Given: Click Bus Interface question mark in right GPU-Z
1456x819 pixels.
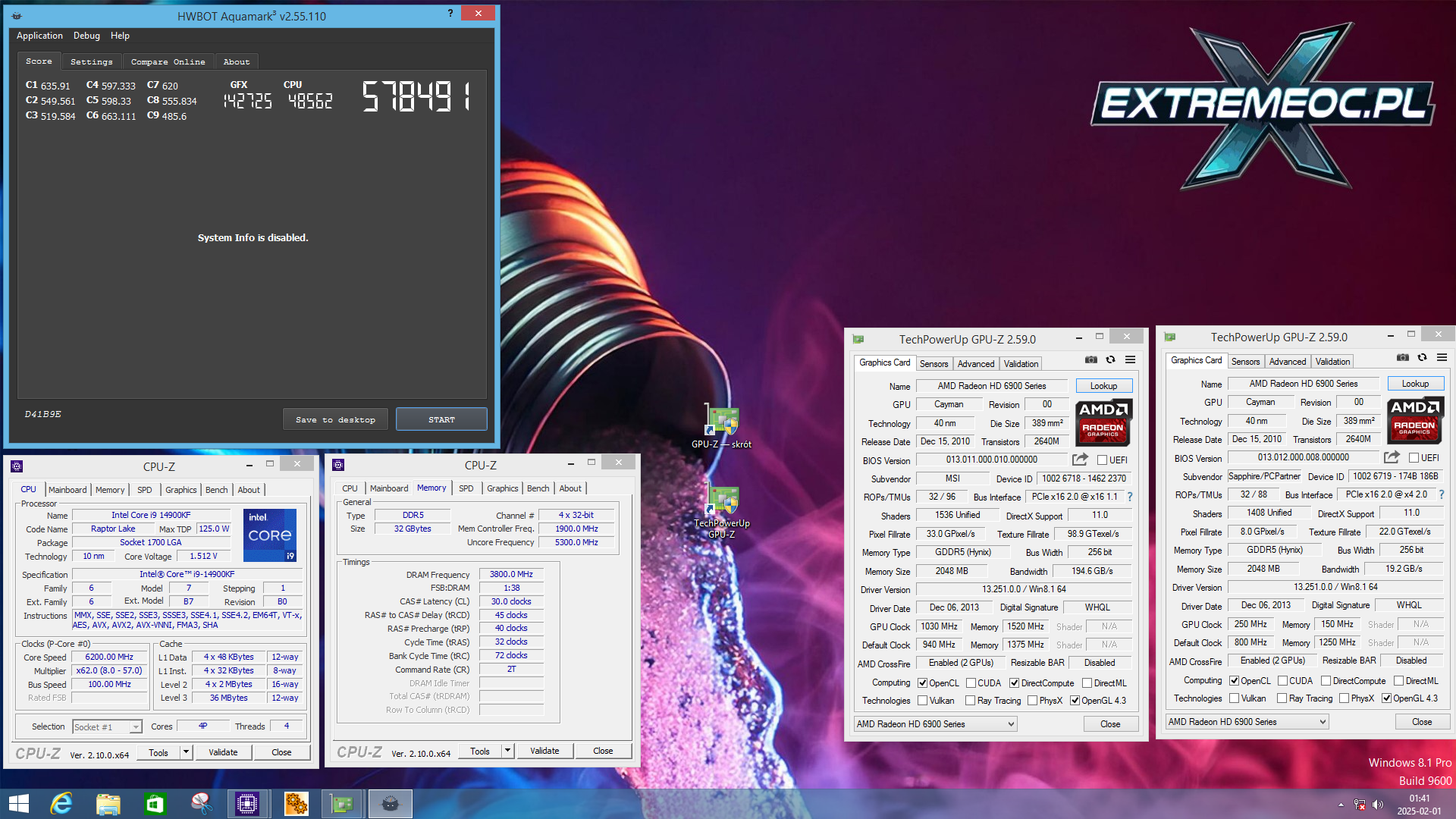Looking at the screenshot, I should click(1442, 494).
